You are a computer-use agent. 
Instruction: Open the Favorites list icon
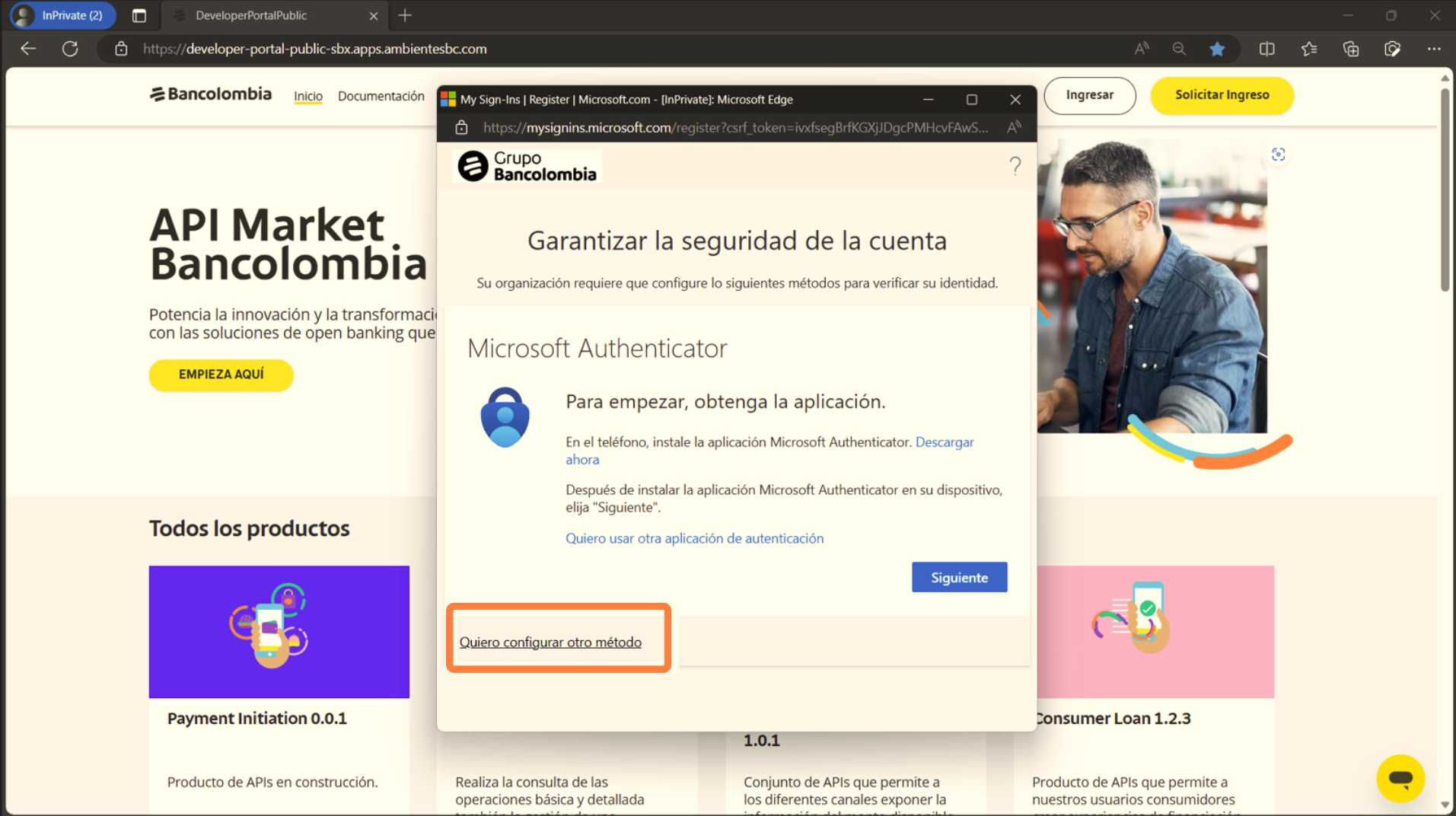1308,49
